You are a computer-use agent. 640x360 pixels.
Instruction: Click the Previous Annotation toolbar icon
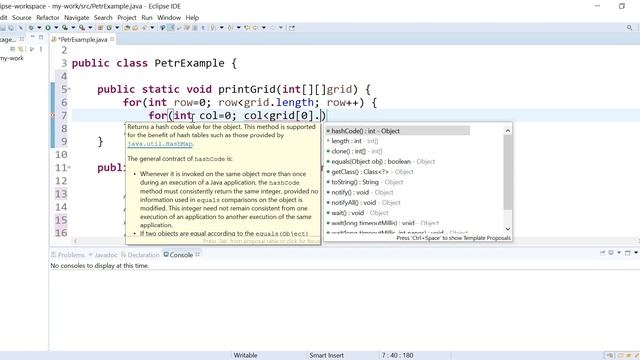click(230, 28)
